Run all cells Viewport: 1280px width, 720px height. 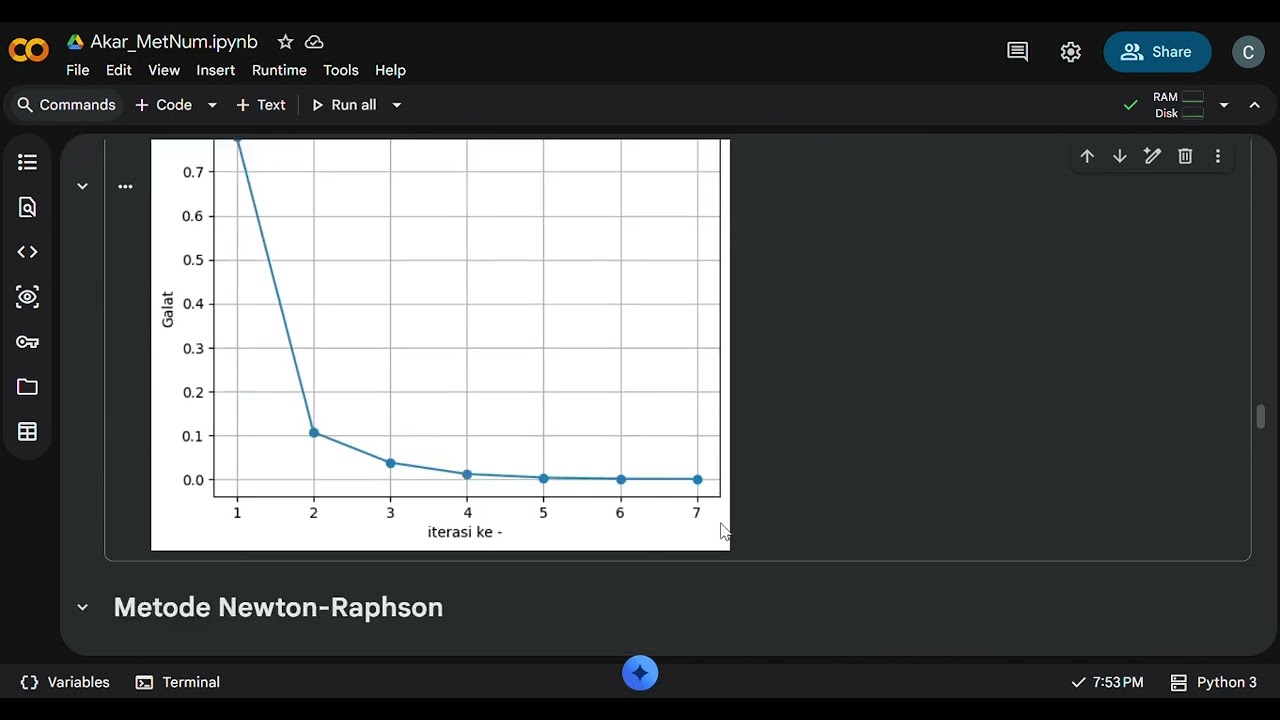[344, 105]
